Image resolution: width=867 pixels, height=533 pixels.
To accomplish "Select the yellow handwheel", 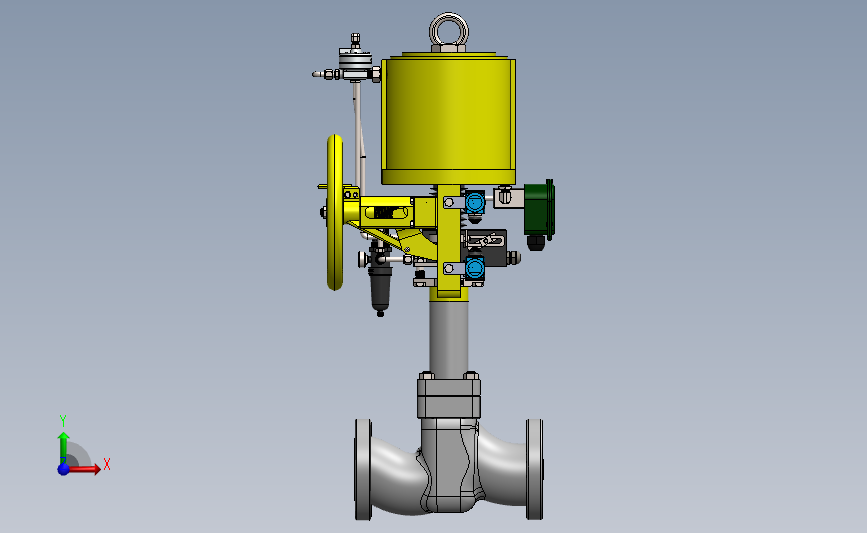I will pyautogui.click(x=335, y=212).
